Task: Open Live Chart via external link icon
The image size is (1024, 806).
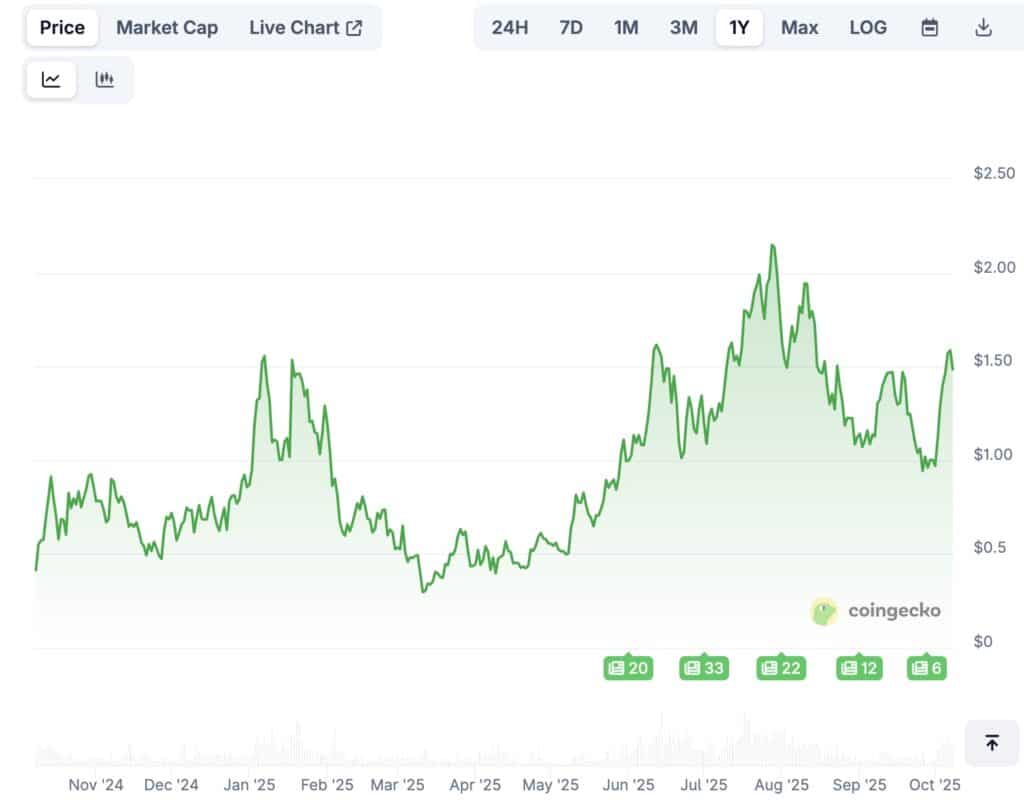Action: (355, 27)
